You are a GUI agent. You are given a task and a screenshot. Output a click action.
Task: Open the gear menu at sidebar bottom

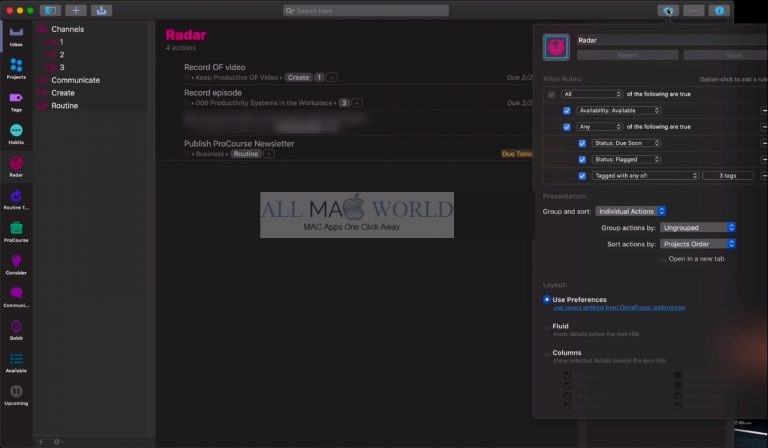coord(57,442)
